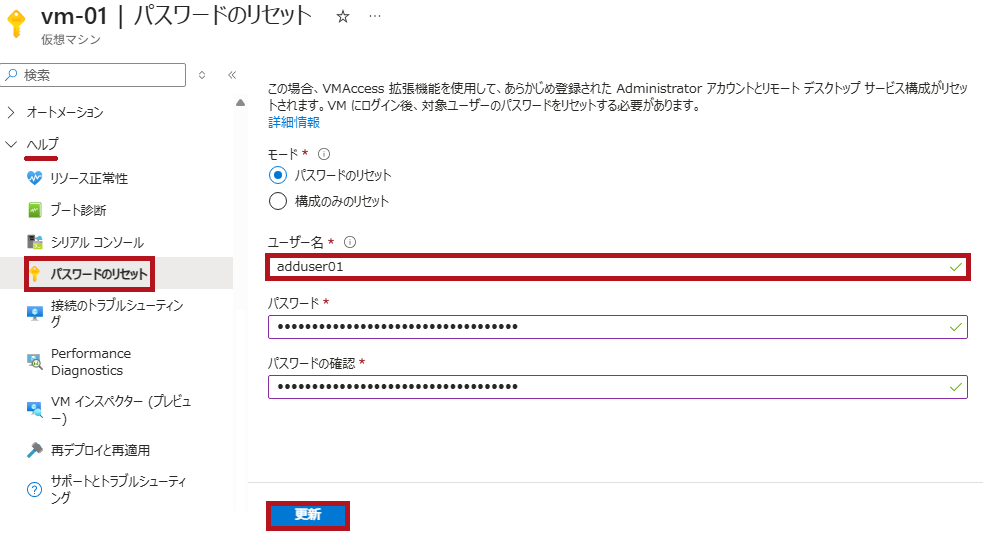Viewport: 983px width, 537px height.
Task: Show info tooltip next to ユーザー名
Action: coord(350,242)
